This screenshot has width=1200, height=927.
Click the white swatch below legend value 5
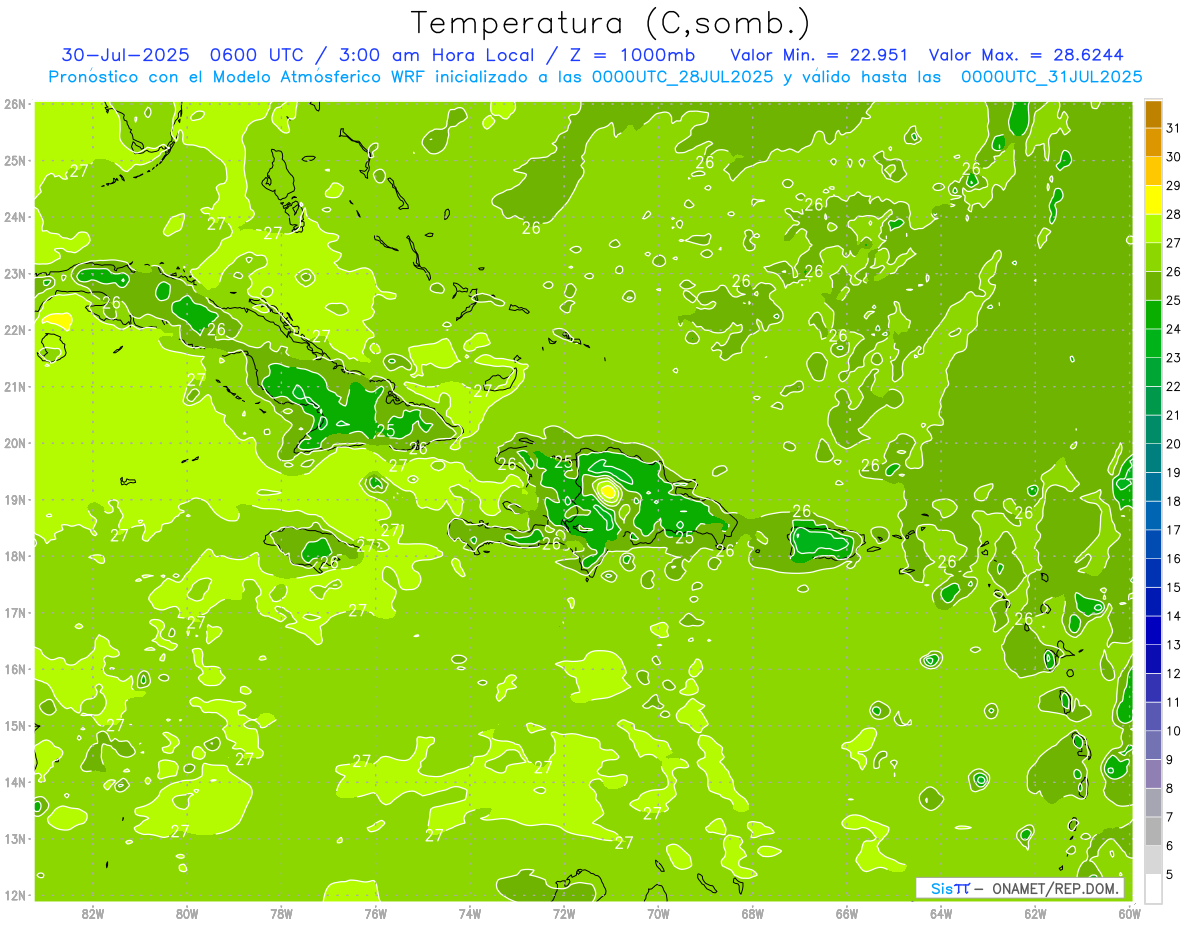point(1153,888)
